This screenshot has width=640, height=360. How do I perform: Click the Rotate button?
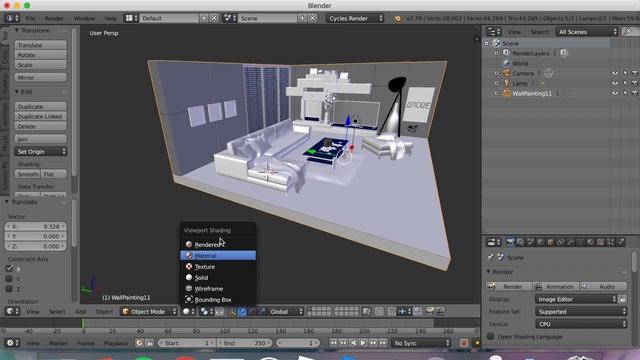(x=40, y=55)
